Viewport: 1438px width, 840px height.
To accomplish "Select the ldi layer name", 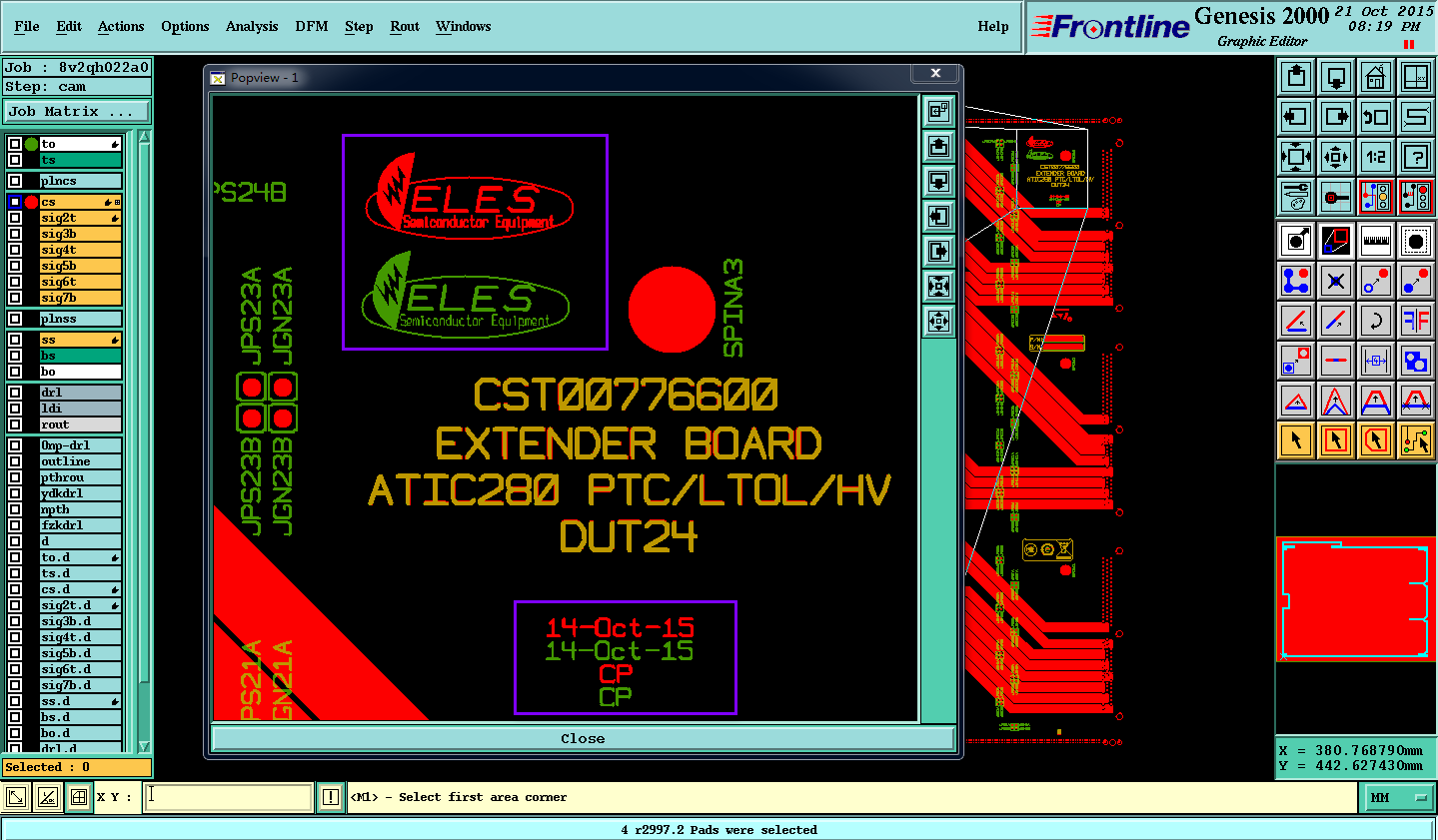I will click(x=81, y=409).
